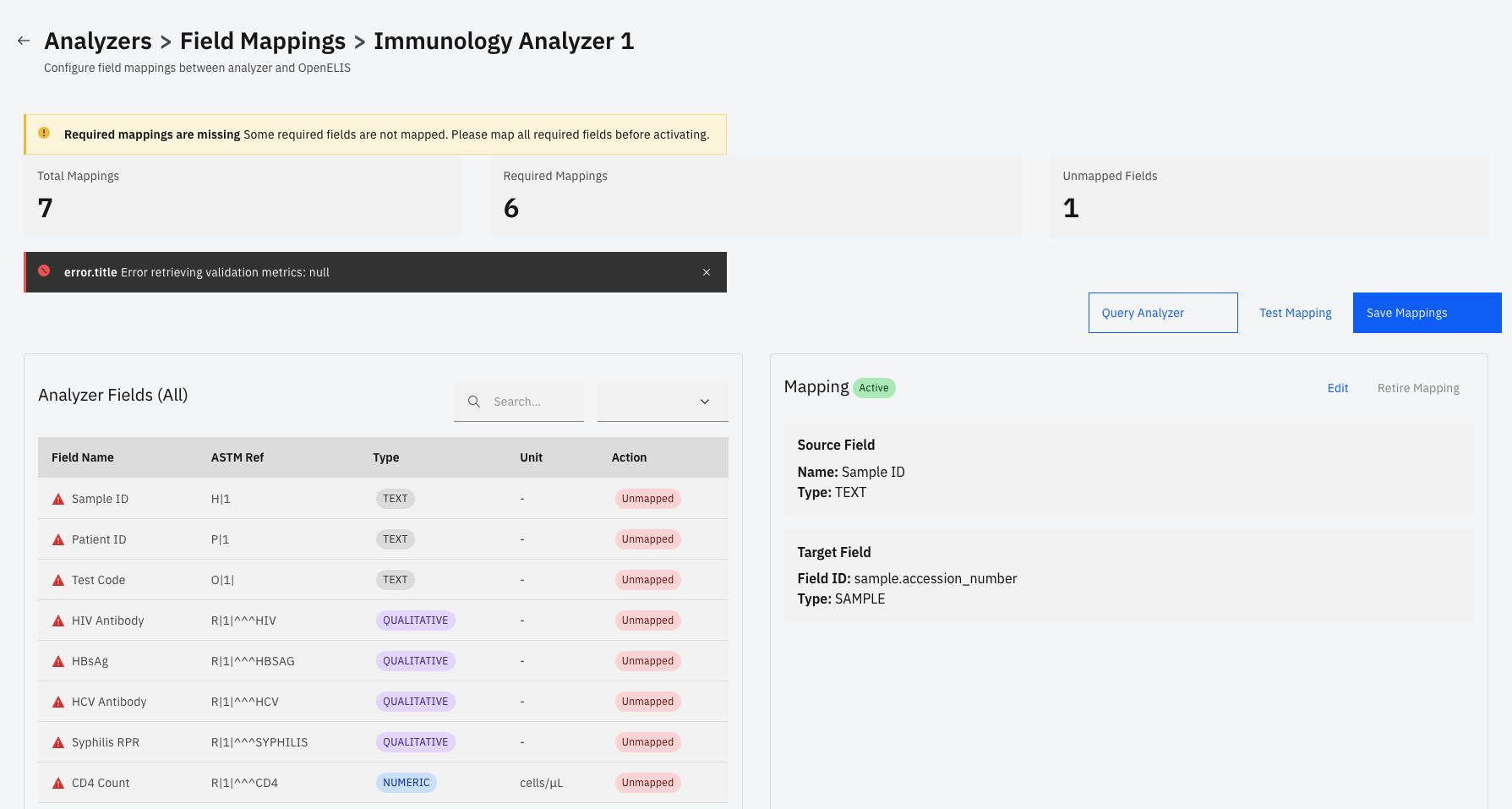Image resolution: width=1512 pixels, height=809 pixels.
Task: Click Unmapped tag for CD4 Count
Action: (647, 783)
